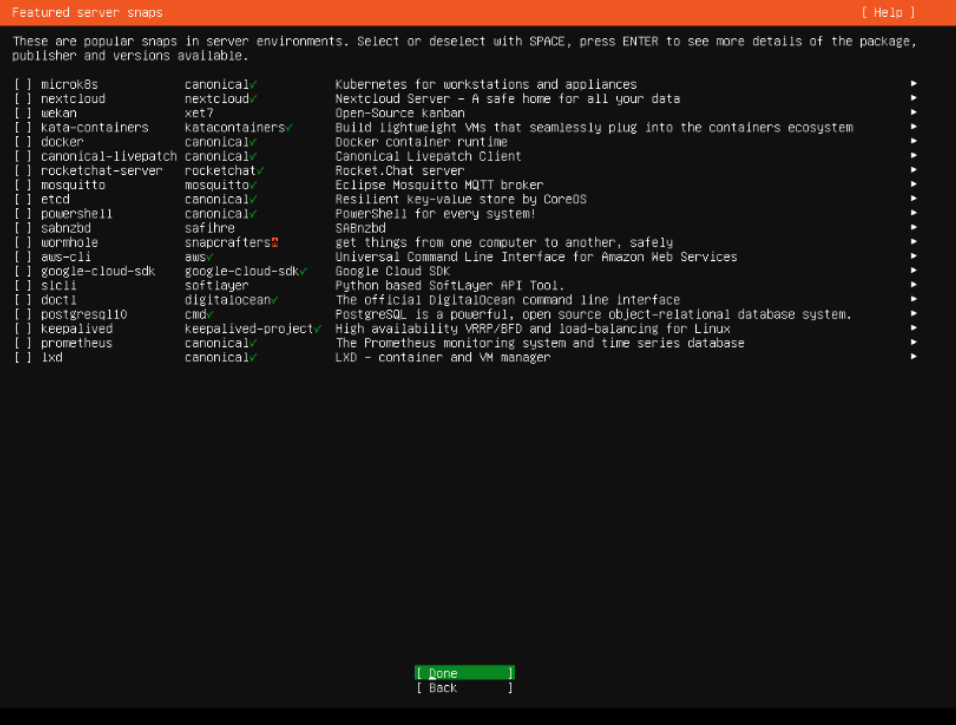Click the katacontainers verified checkmark
956x725 pixels.
coord(289,127)
